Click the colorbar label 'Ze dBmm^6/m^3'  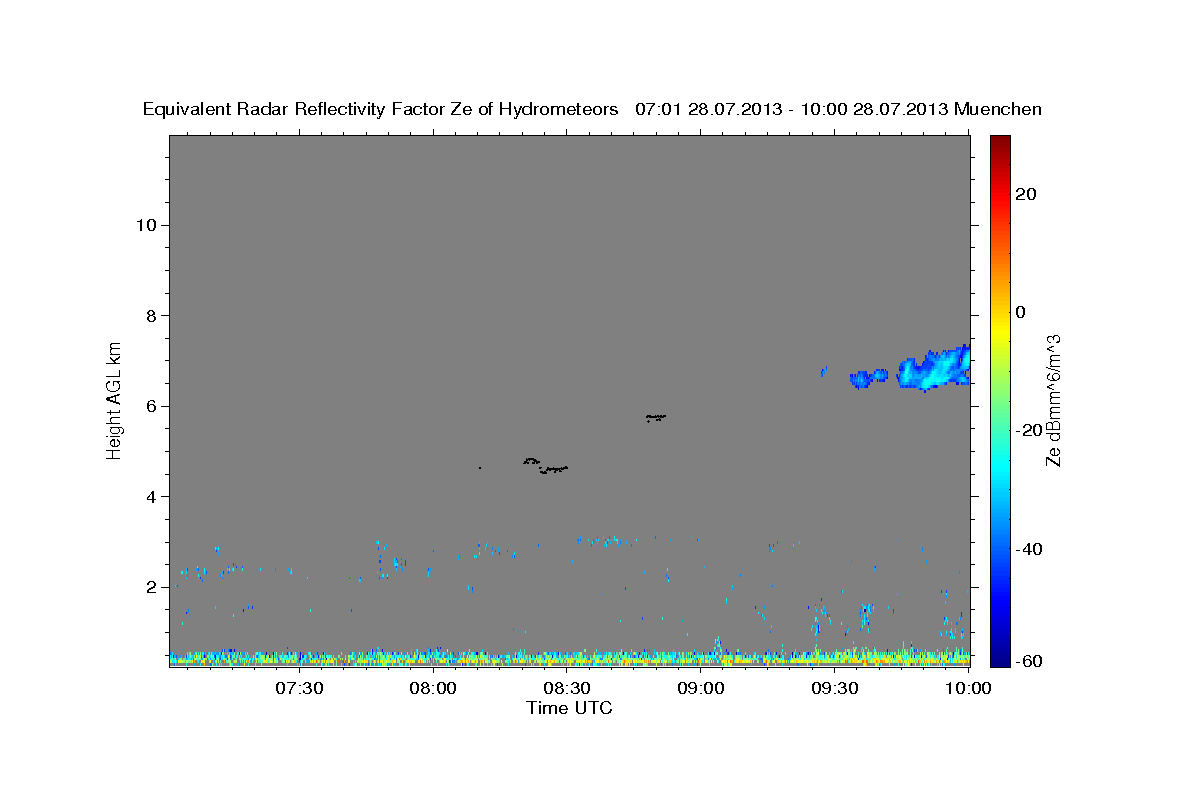(x=1052, y=400)
